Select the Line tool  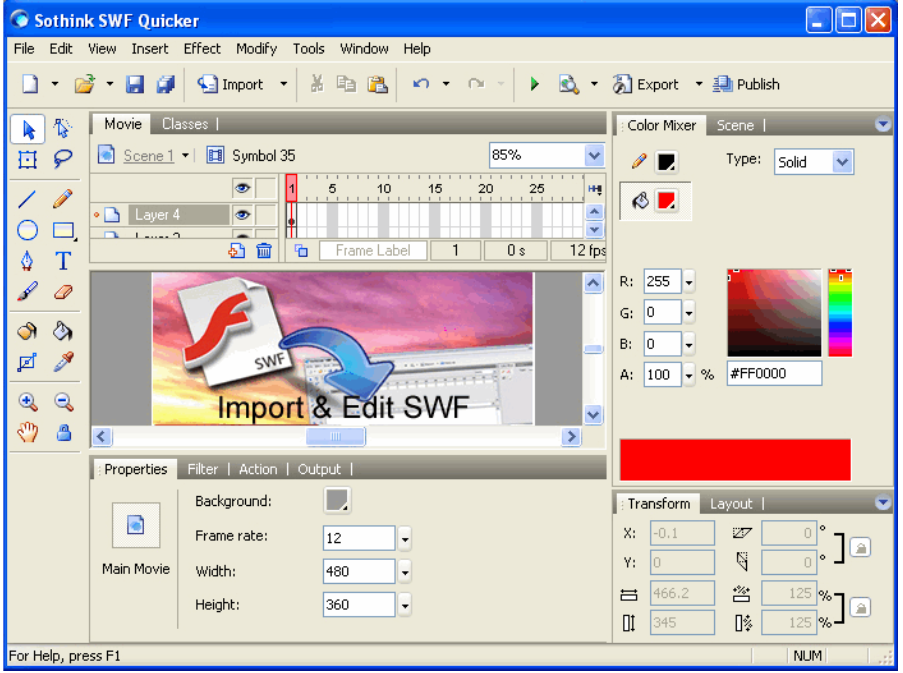28,199
